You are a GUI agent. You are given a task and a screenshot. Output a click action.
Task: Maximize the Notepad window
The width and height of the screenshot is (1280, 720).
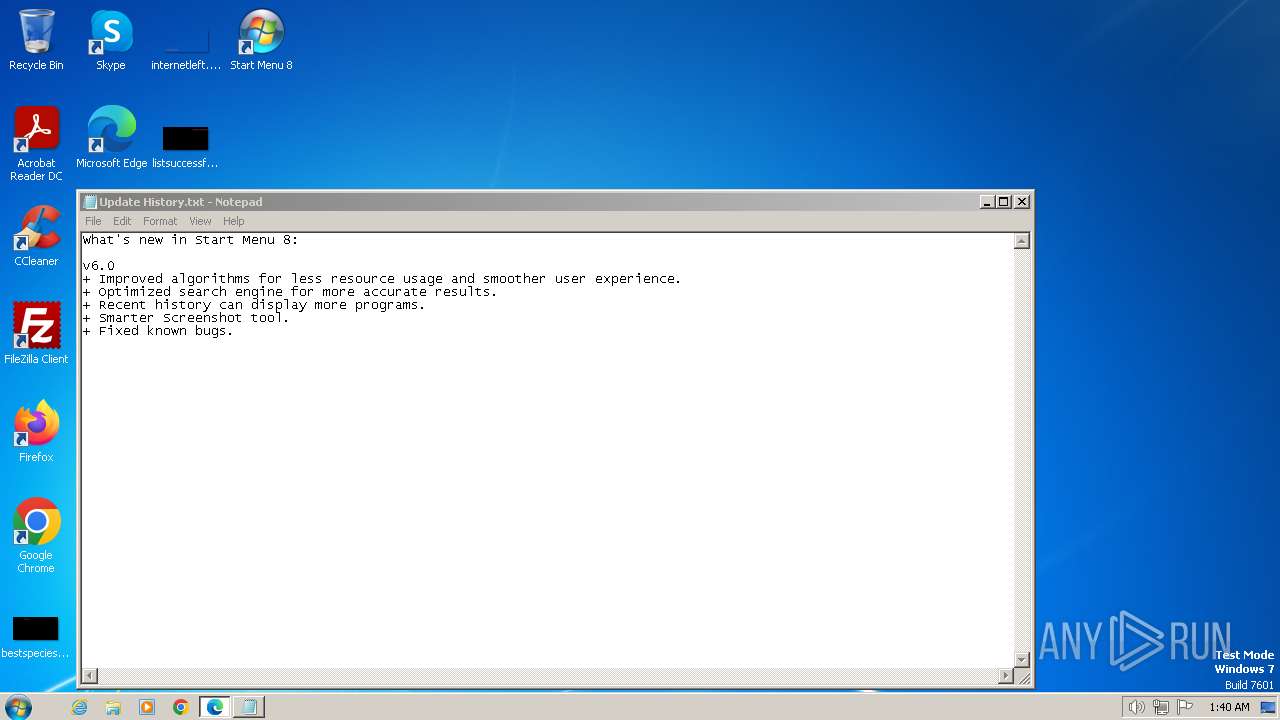point(1004,202)
